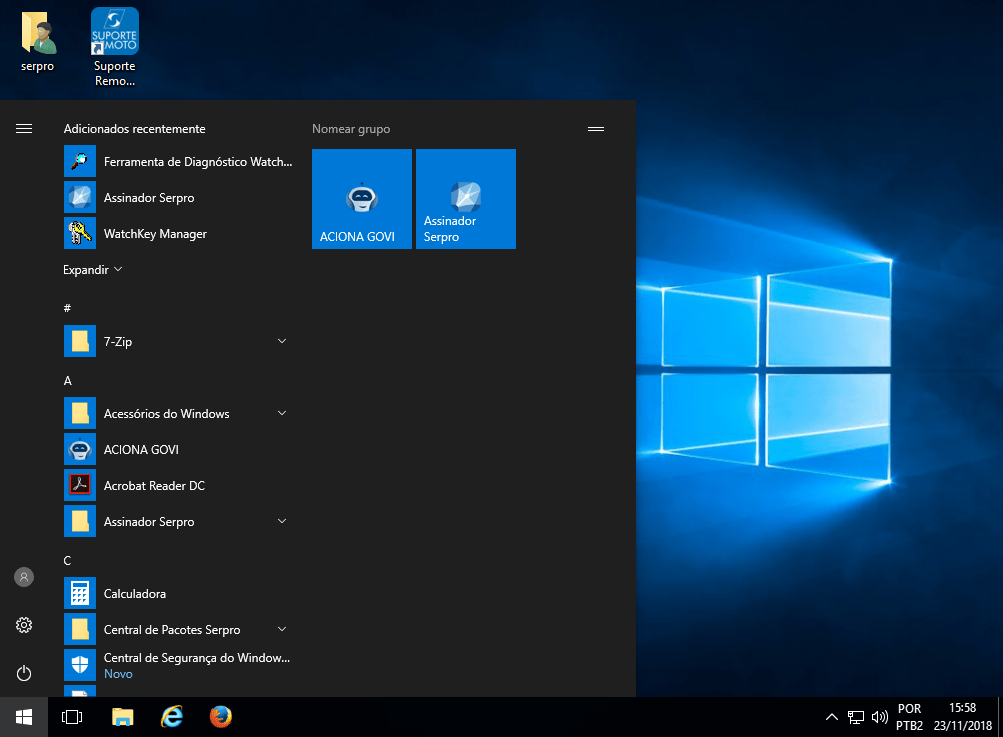Launch the Assinador Serpro tile
The height and width of the screenshot is (737, 1003).
[465, 199]
